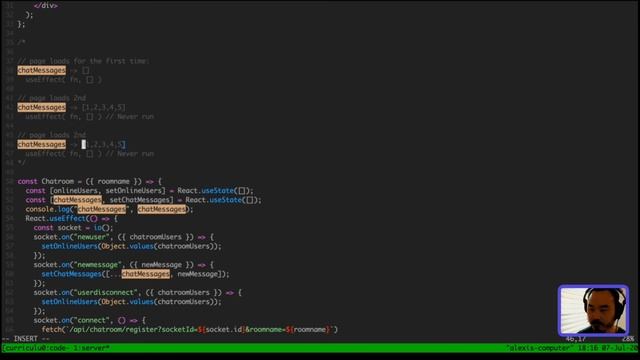Click highlighted 'chatMessages' inside the spread array
Viewport: 640px width, 360px height.
[145, 274]
